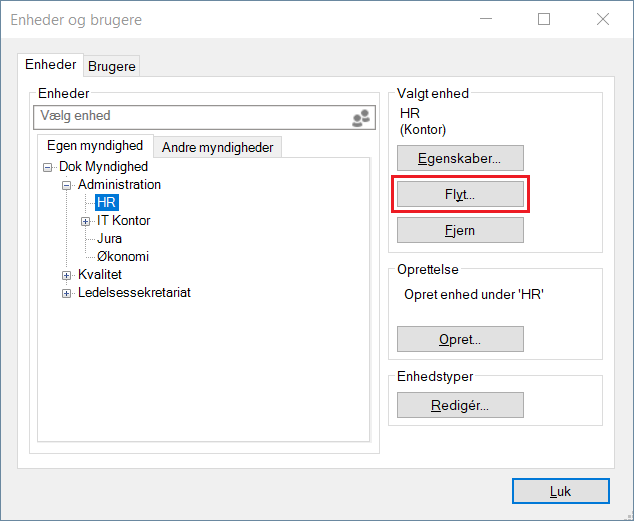The height and width of the screenshot is (521, 634).
Task: Collapse the Dok Myndighed tree node
Action: tap(48, 167)
